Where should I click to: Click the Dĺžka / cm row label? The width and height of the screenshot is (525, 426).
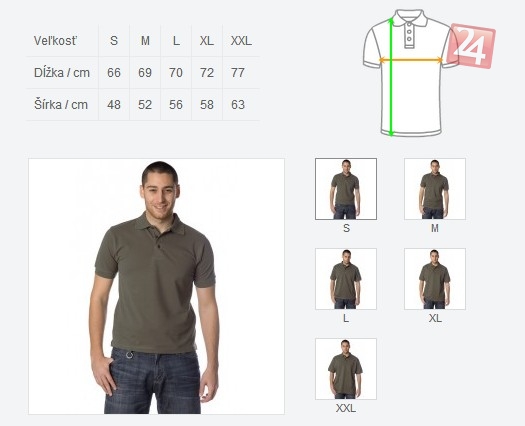coord(62,73)
